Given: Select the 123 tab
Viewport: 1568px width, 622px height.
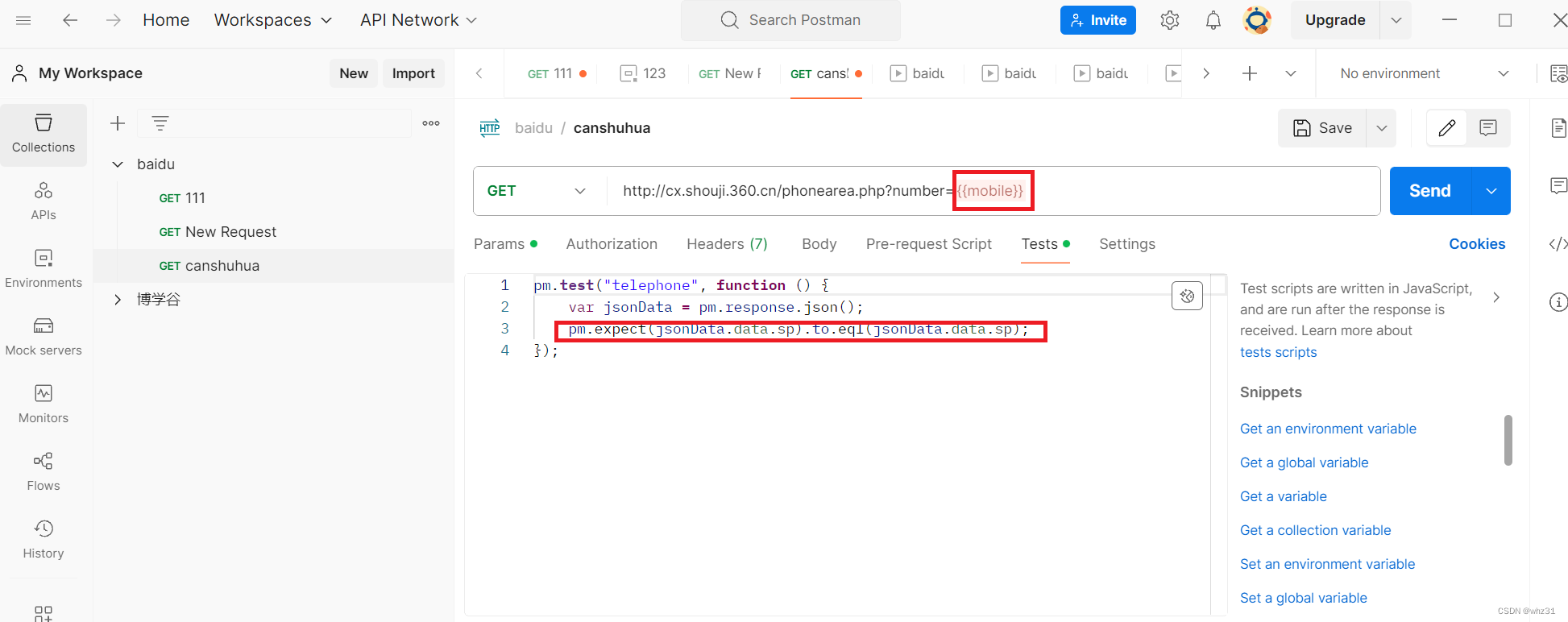Looking at the screenshot, I should click(643, 73).
